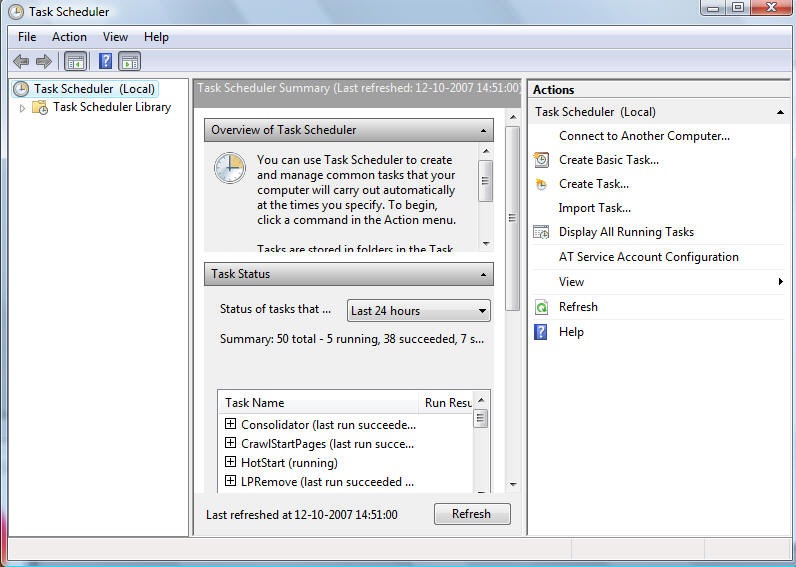Select Task Scheduler Library tree item

(x=112, y=107)
